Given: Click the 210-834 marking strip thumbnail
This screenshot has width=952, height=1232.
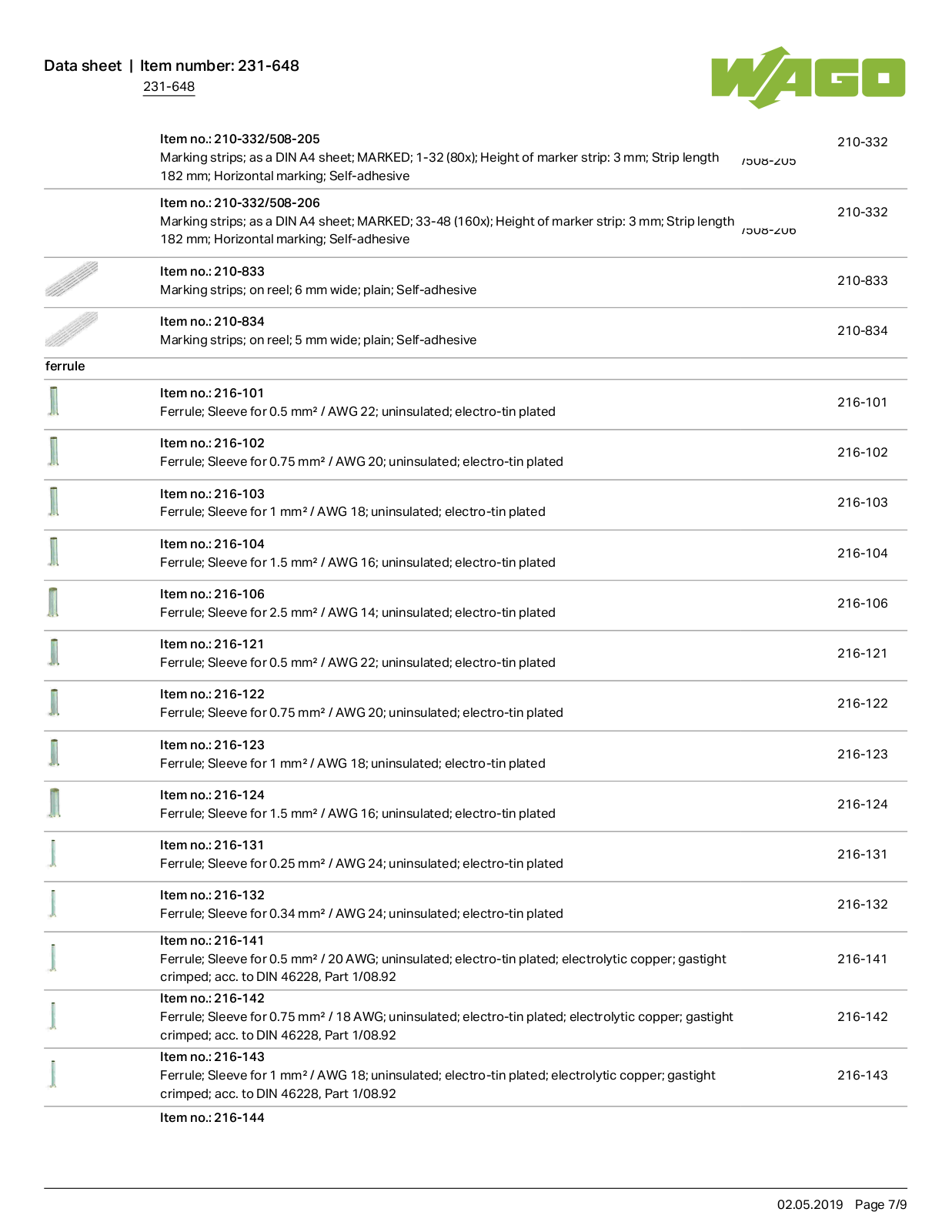Looking at the screenshot, I should [x=72, y=330].
